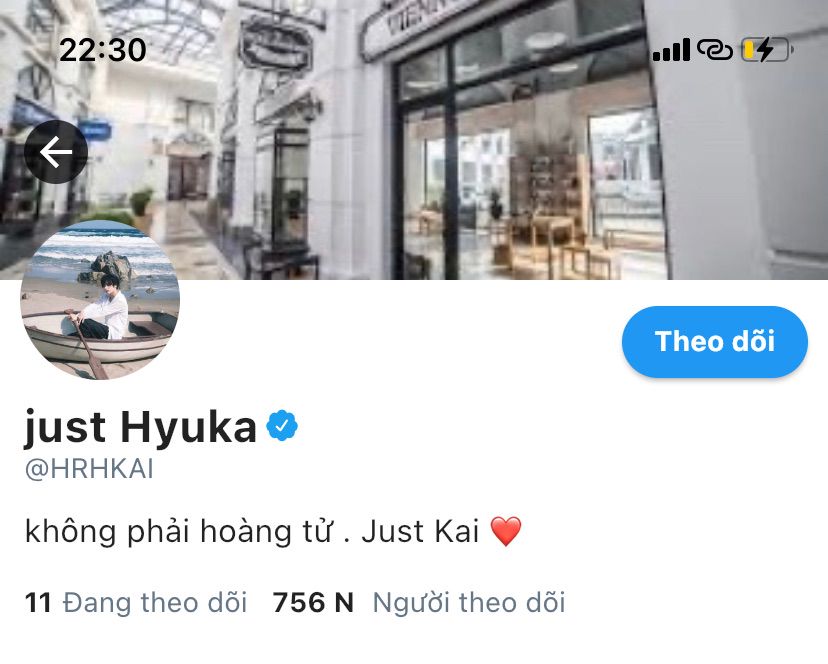This screenshot has height=664, width=828.
Task: Open the storefront header banner image
Action: tap(414, 139)
